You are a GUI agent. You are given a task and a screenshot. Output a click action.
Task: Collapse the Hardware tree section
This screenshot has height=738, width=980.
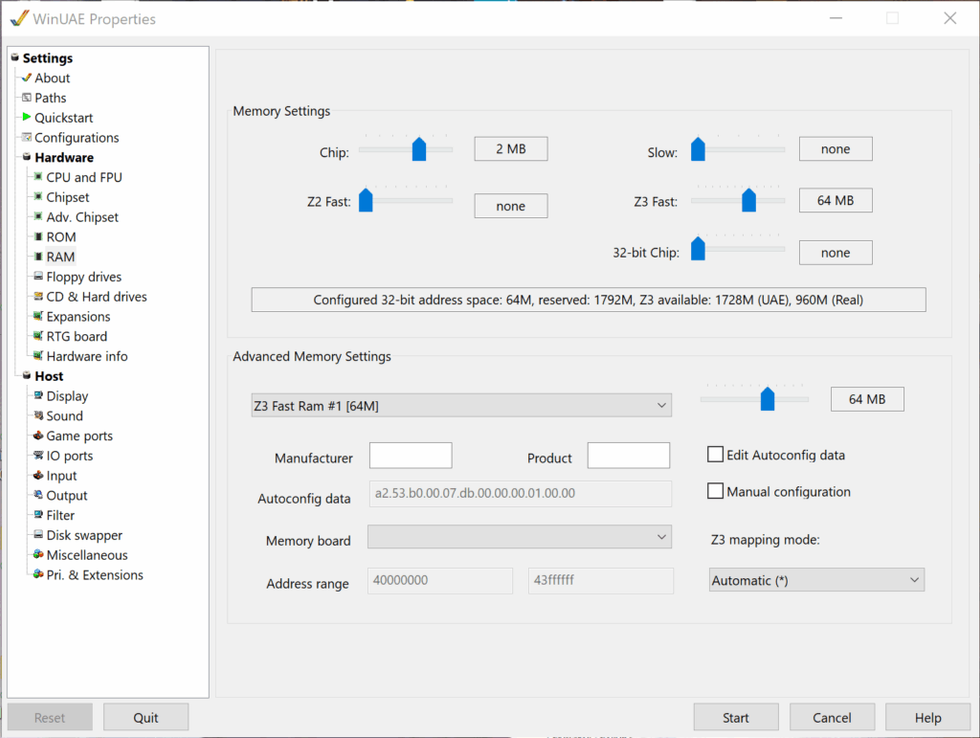point(26,157)
